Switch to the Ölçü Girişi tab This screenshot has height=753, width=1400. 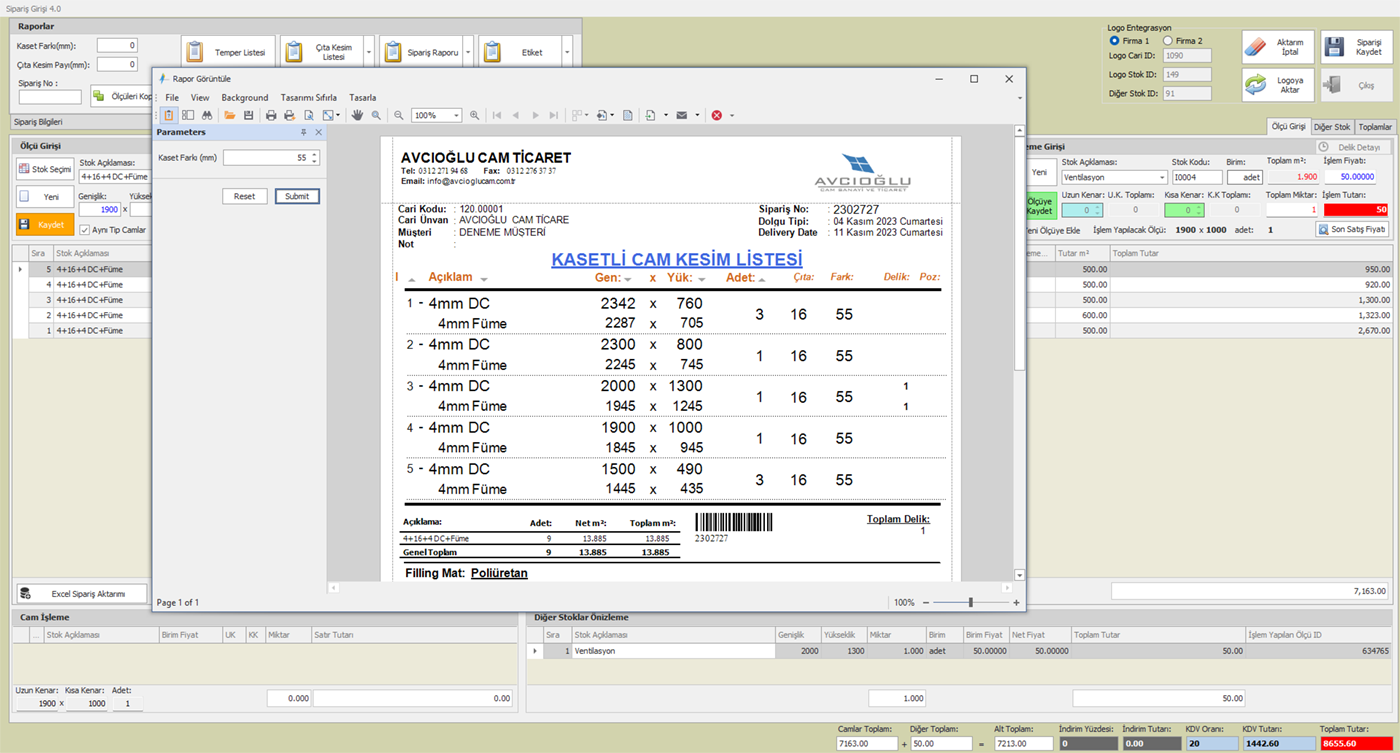tap(1288, 126)
